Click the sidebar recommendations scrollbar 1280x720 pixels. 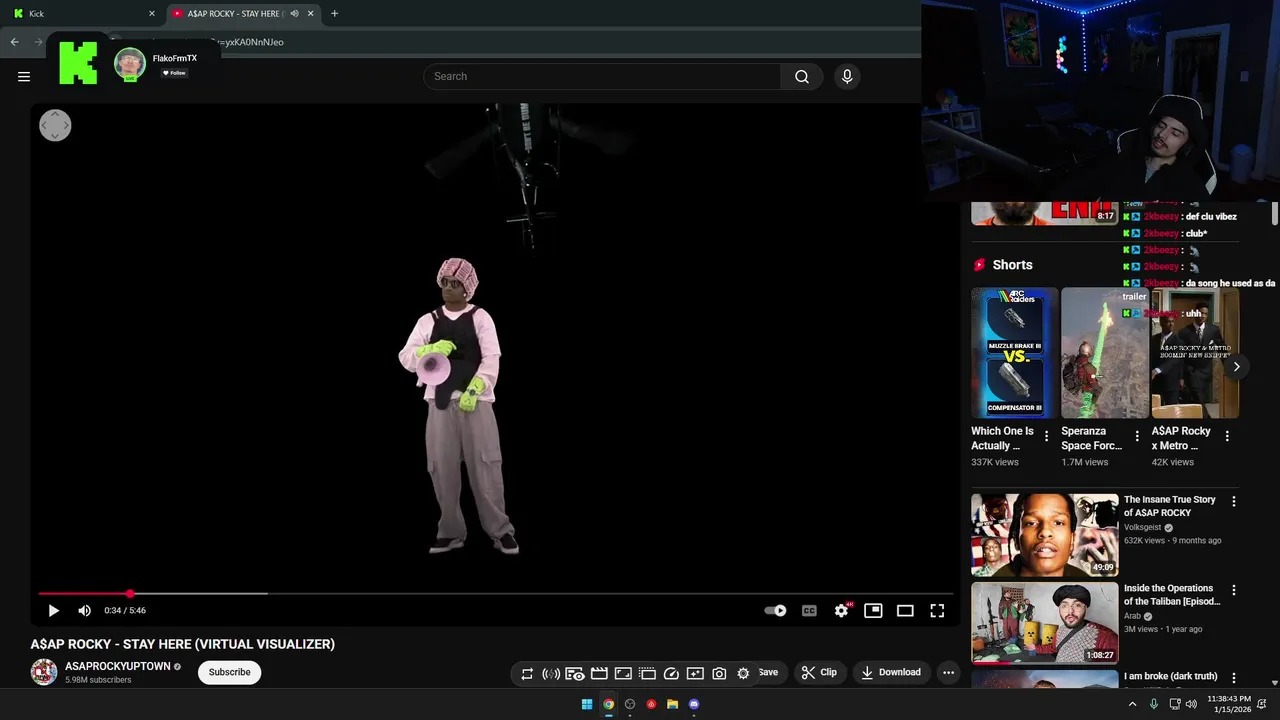click(x=1274, y=213)
